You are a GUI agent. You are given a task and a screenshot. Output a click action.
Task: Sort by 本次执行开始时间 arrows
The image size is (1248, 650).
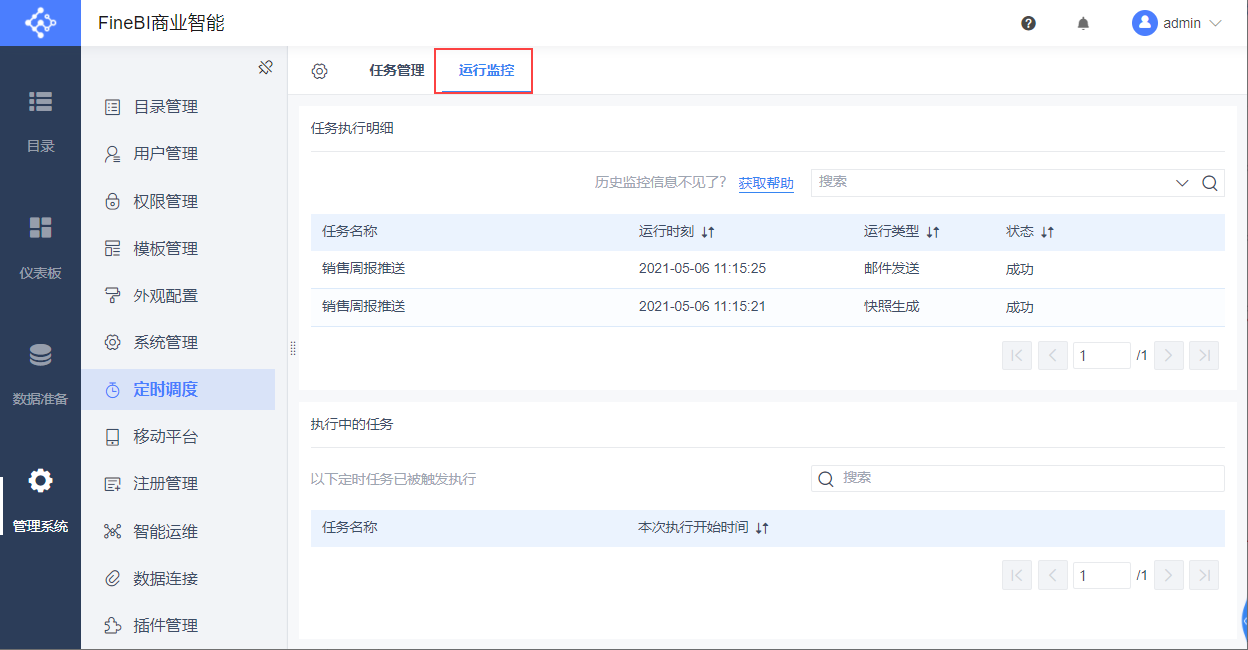tap(762, 528)
